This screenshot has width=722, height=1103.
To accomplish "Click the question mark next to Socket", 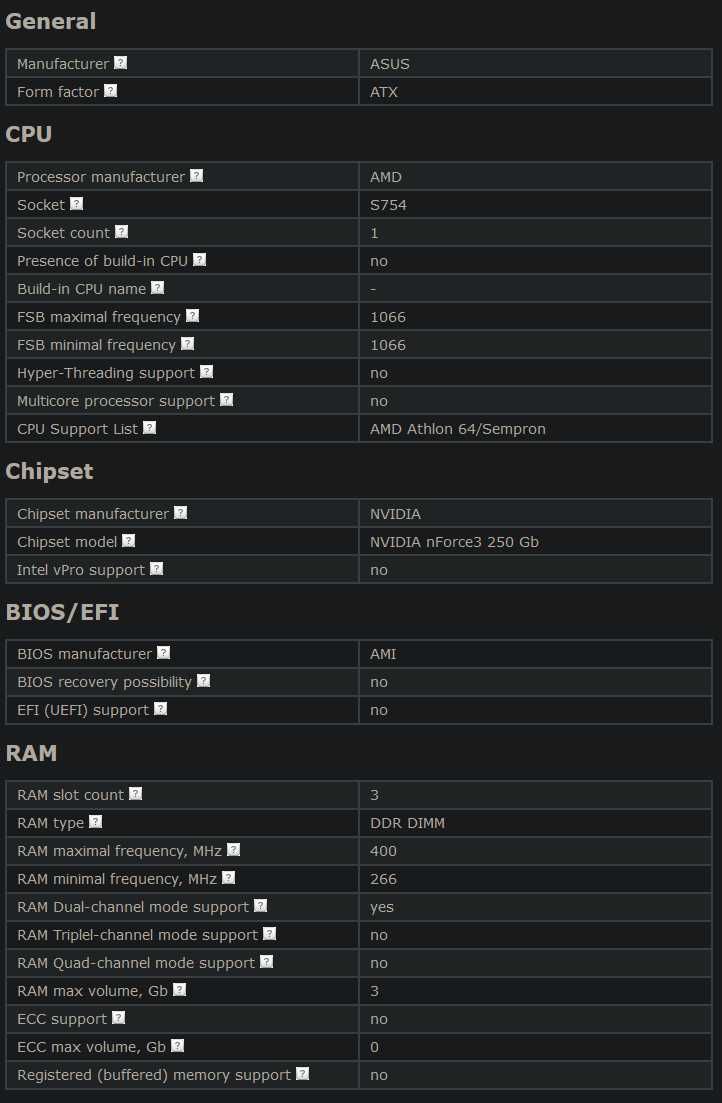I will point(77,203).
